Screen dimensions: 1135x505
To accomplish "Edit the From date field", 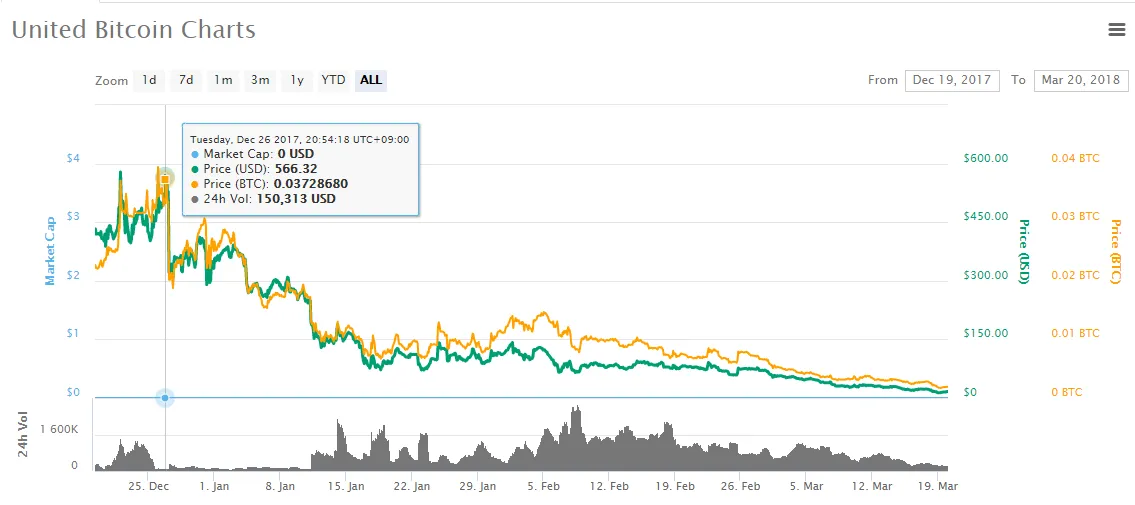I will tap(951, 80).
